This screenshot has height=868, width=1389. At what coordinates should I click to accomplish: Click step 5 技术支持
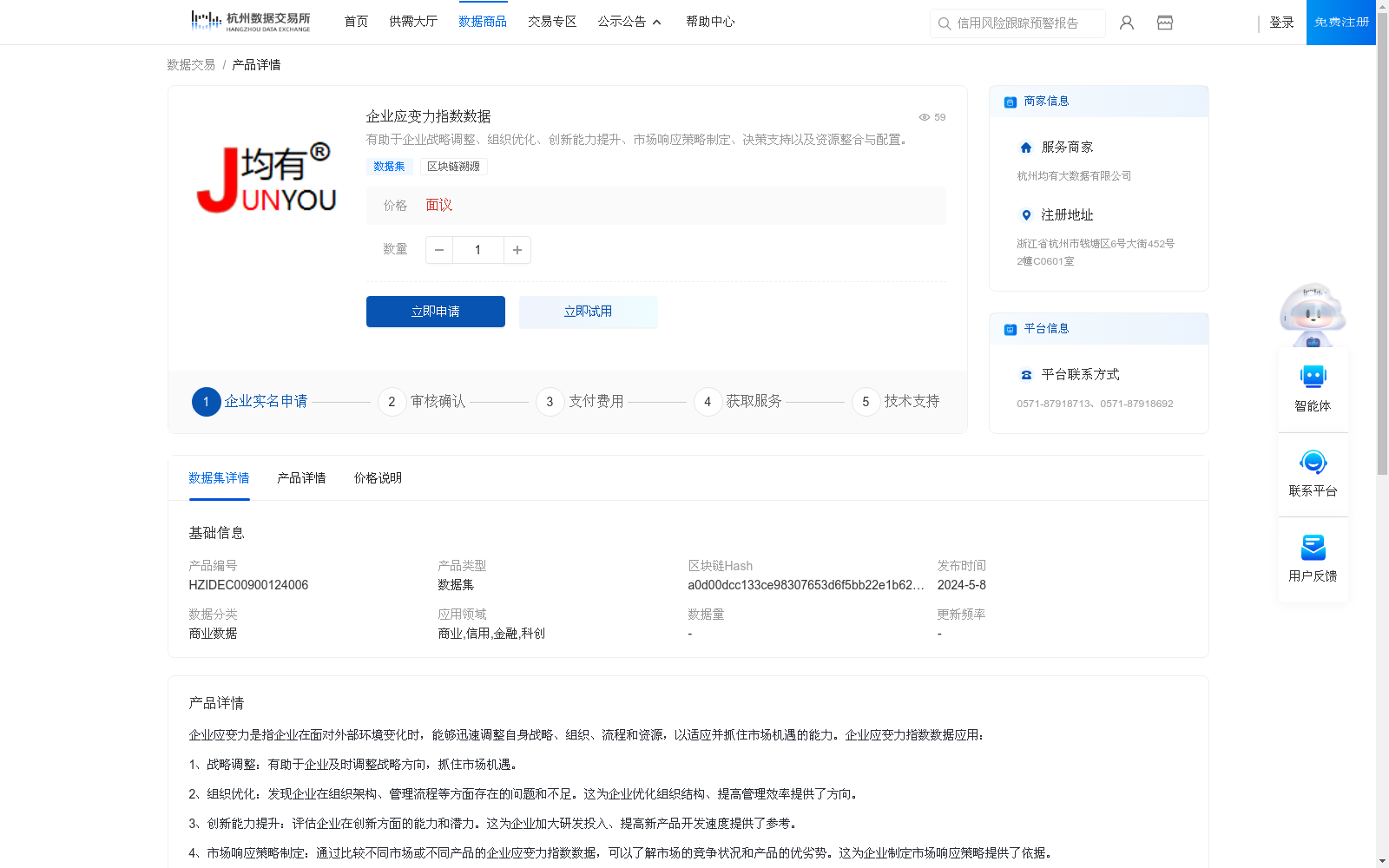tap(896, 402)
